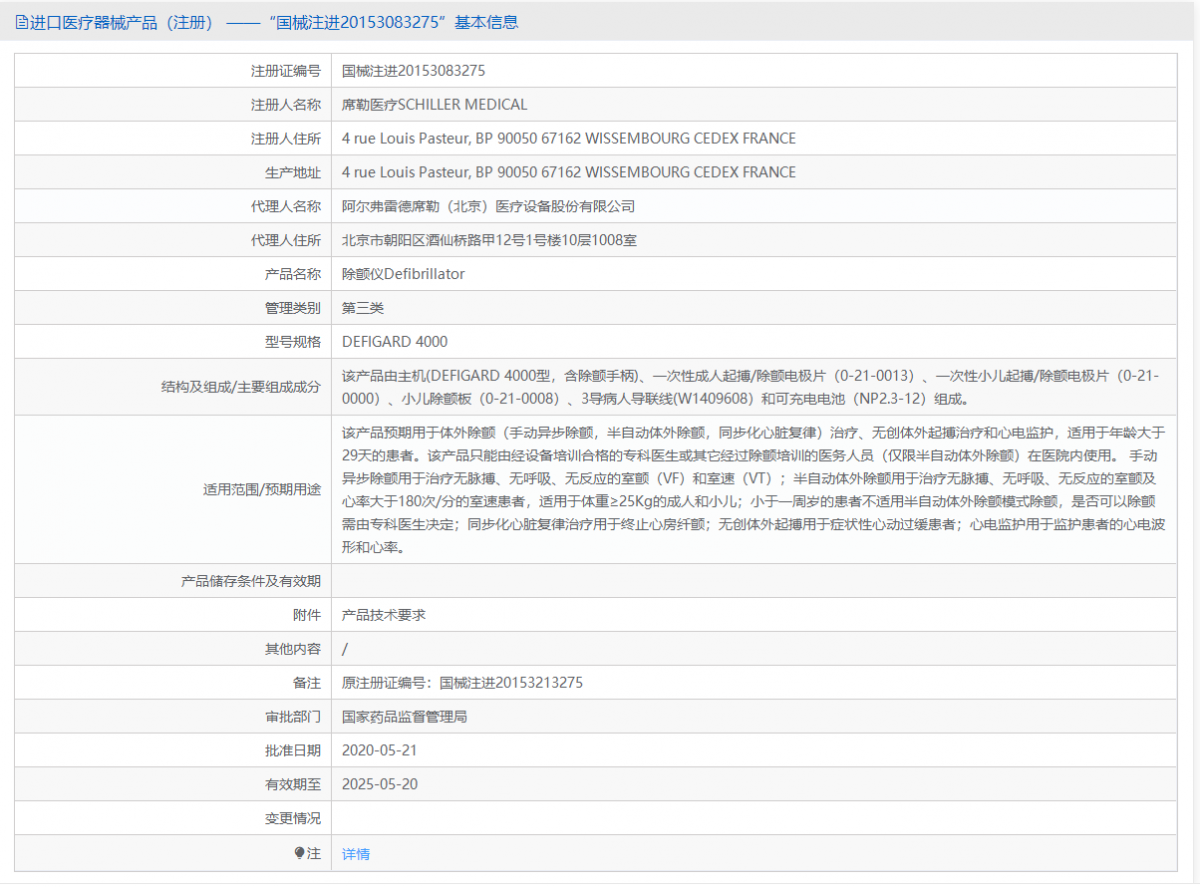Select model DEFIGARD 4000

click(395, 342)
